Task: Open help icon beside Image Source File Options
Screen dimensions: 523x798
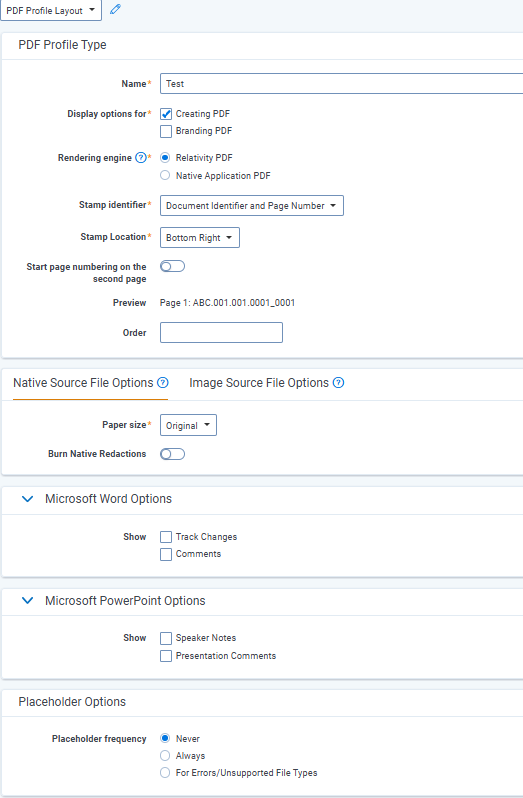Action: pos(338,383)
